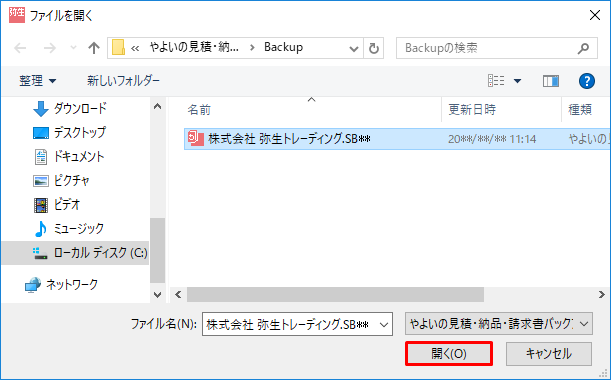Sort by 種類 column header
The width and height of the screenshot is (611, 380).
[580, 110]
